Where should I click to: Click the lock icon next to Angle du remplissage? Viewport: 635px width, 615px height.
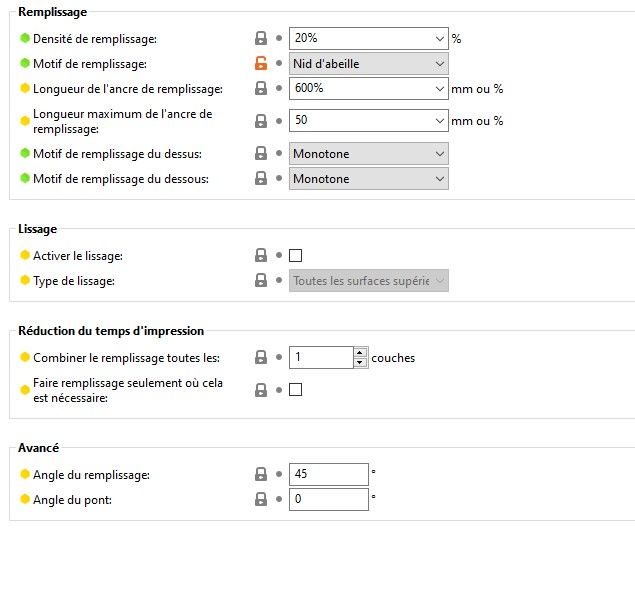pyautogui.click(x=261, y=475)
